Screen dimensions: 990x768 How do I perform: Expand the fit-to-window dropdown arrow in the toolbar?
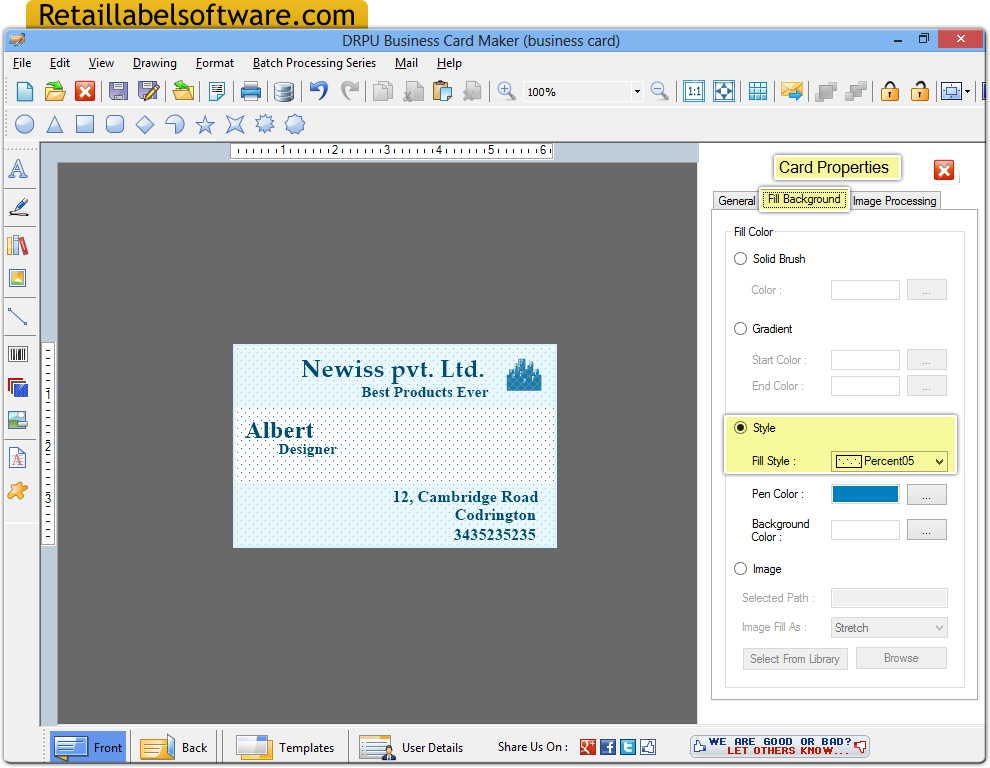point(968,92)
